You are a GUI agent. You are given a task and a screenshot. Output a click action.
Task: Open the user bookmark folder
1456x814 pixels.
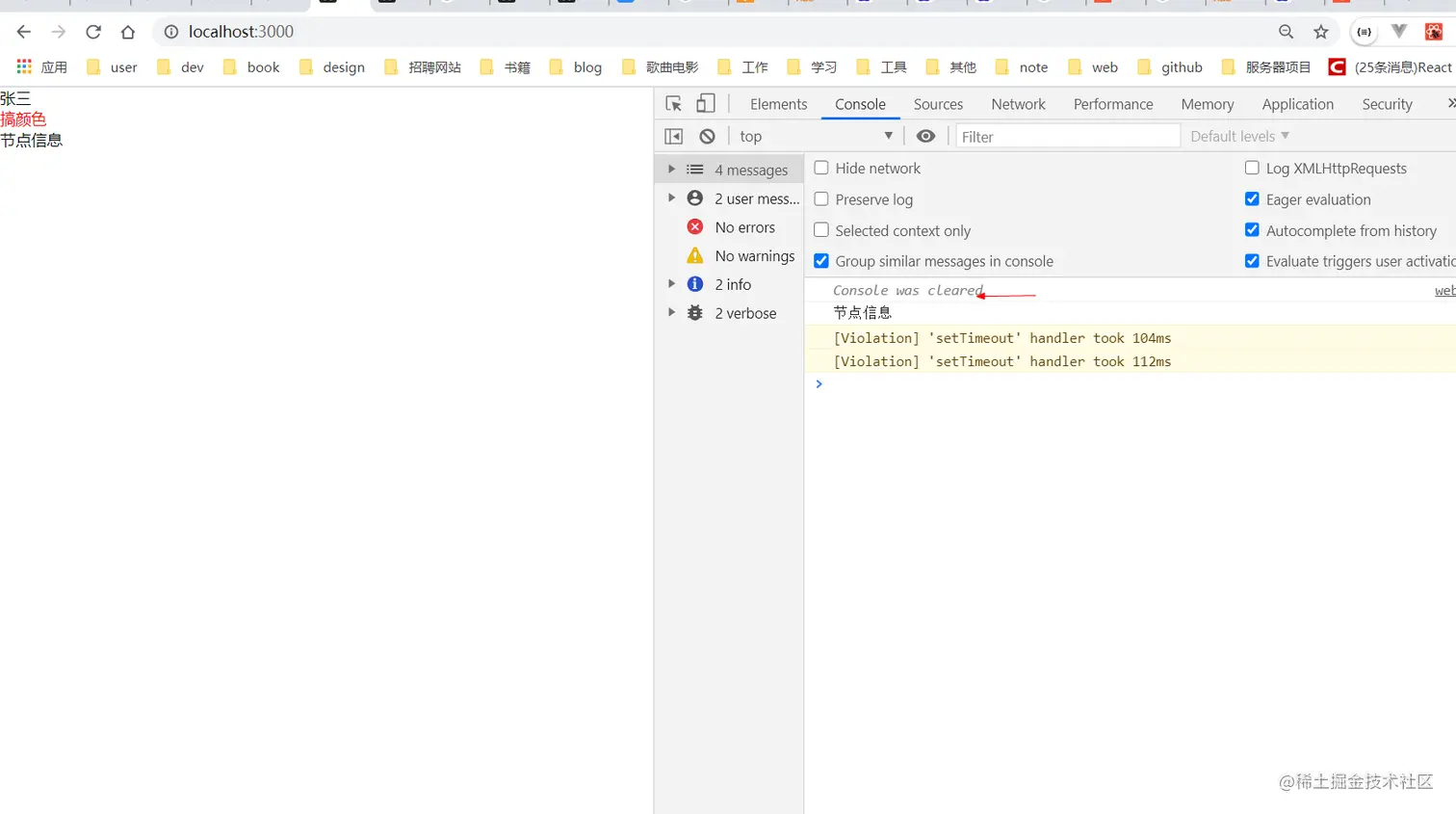[x=112, y=67]
